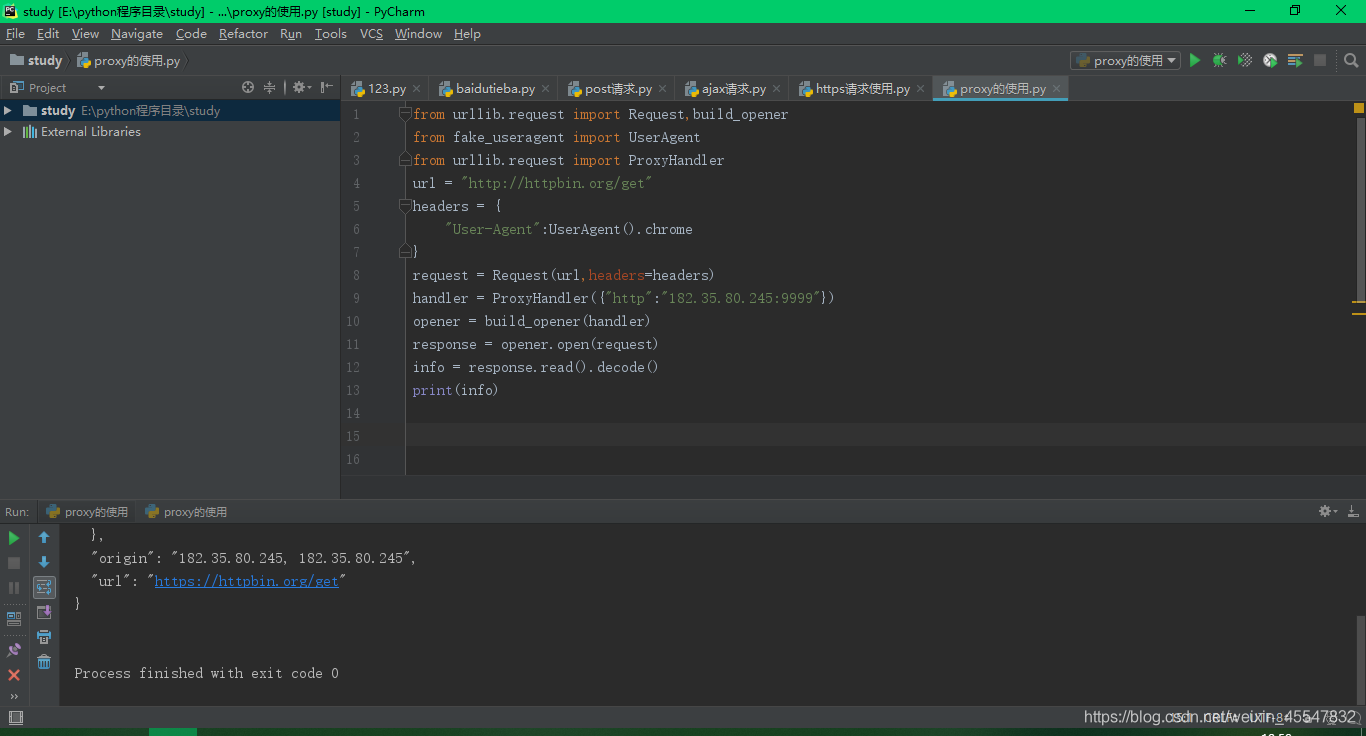Click the print(info) line of code

click(455, 390)
